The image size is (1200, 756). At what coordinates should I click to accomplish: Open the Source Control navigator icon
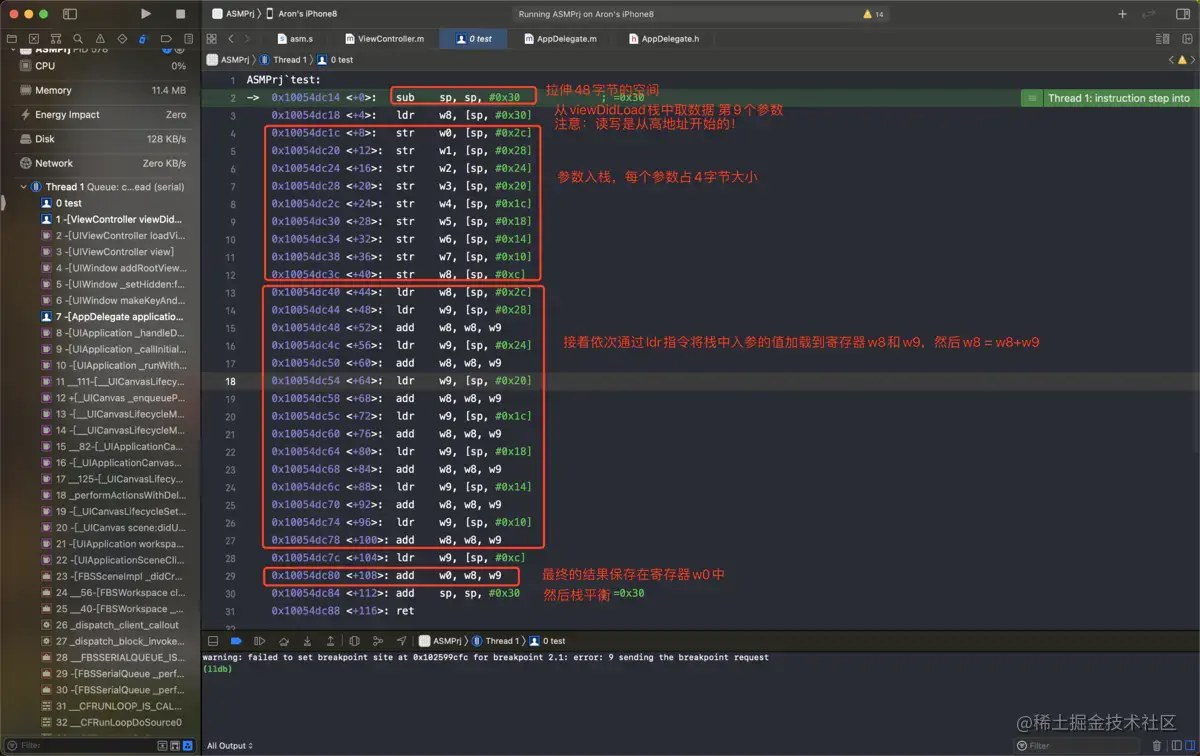(34, 39)
